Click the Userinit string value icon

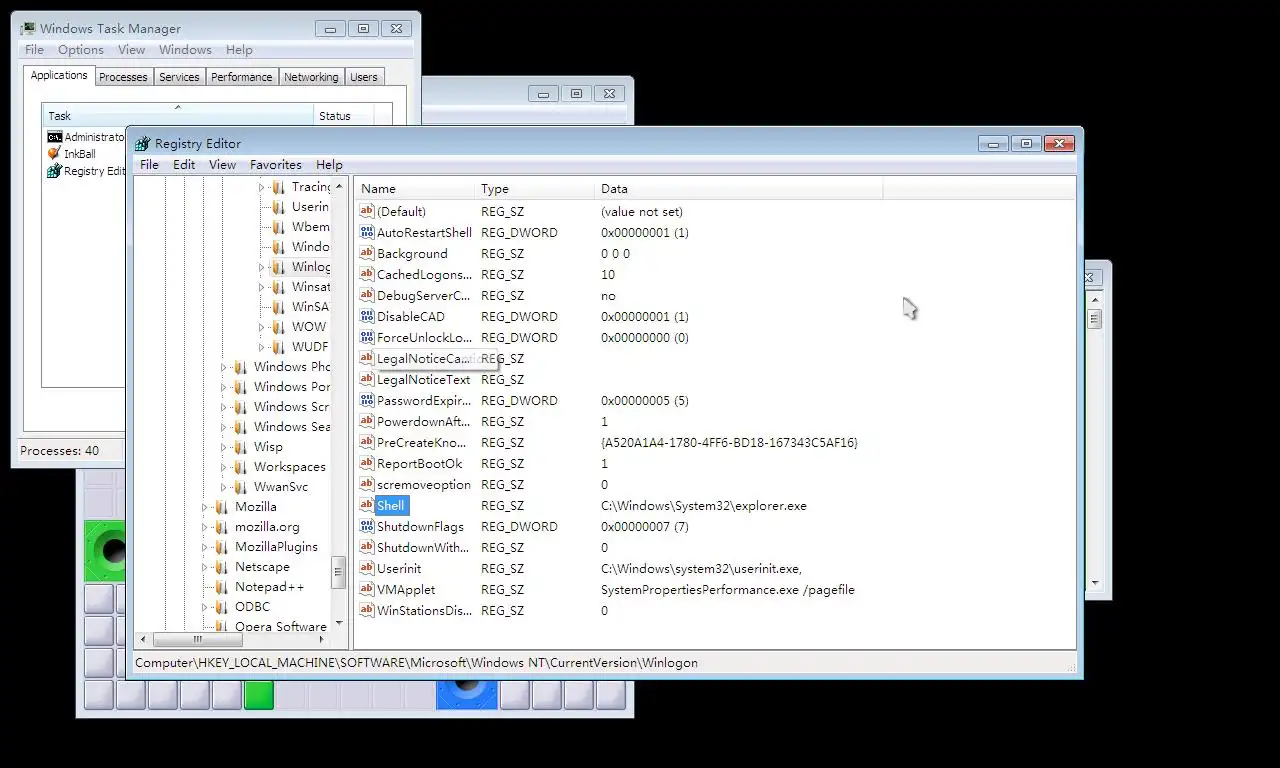point(366,568)
